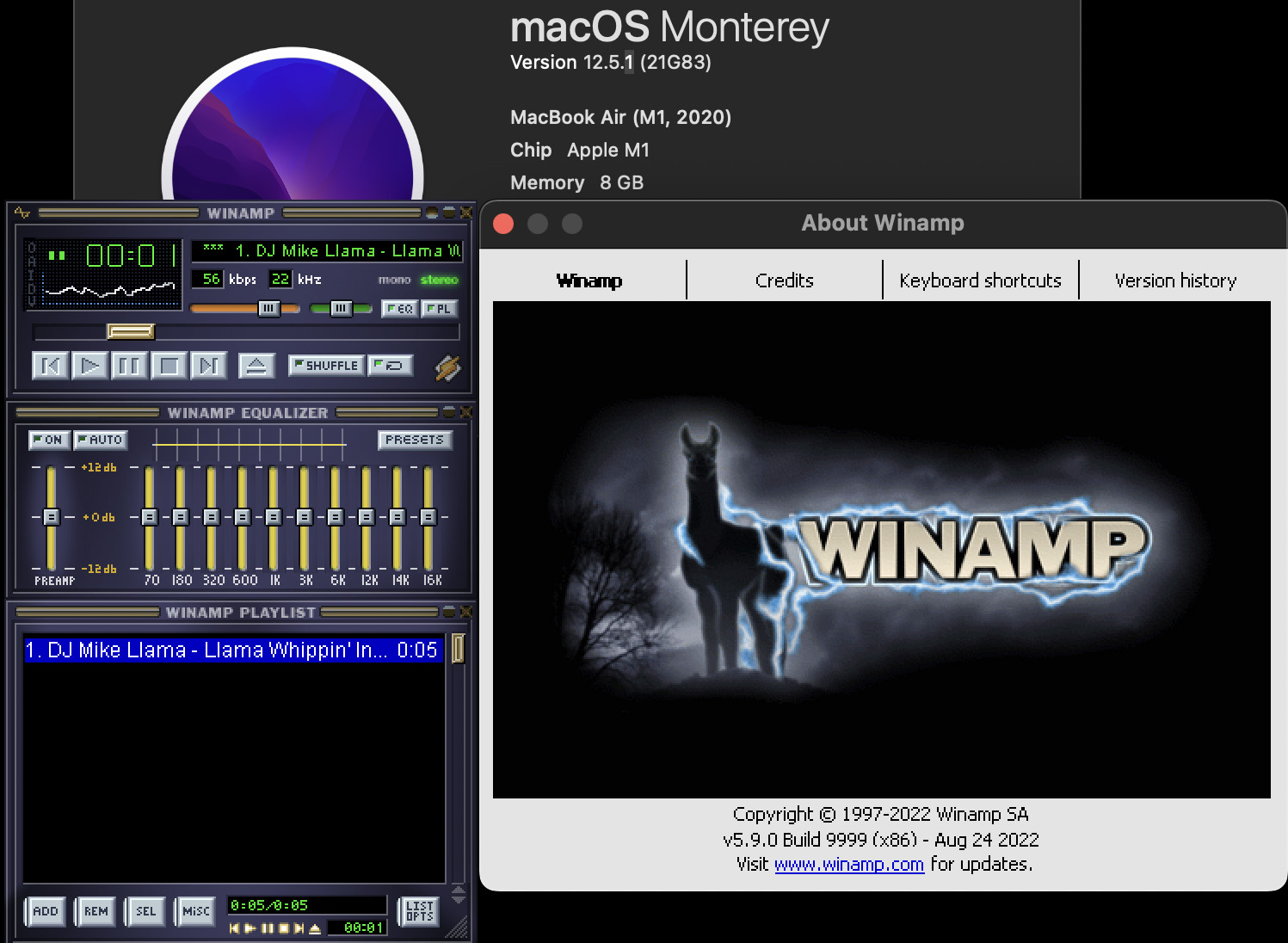Visit the www.winamp.com link
This screenshot has height=943, width=1288.
click(849, 865)
